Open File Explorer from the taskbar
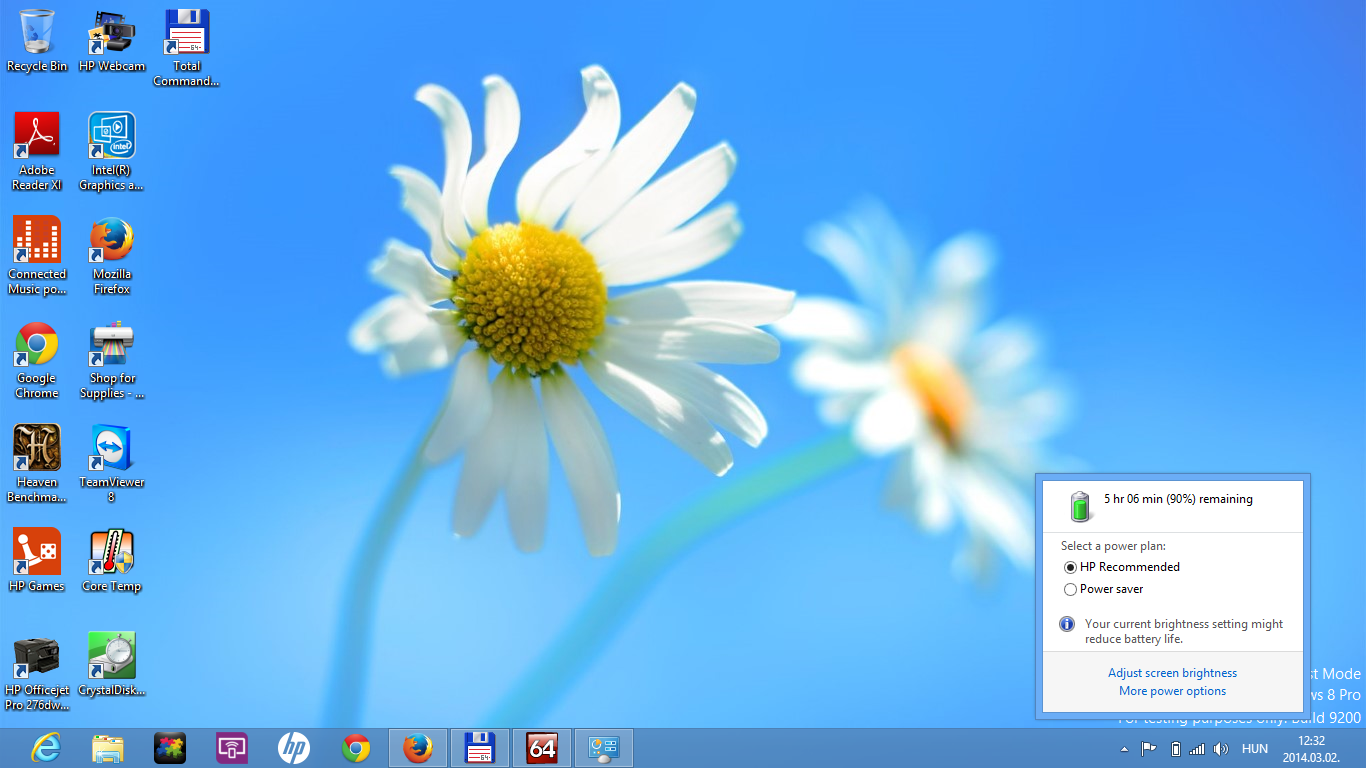This screenshot has height=768, width=1366. tap(108, 748)
